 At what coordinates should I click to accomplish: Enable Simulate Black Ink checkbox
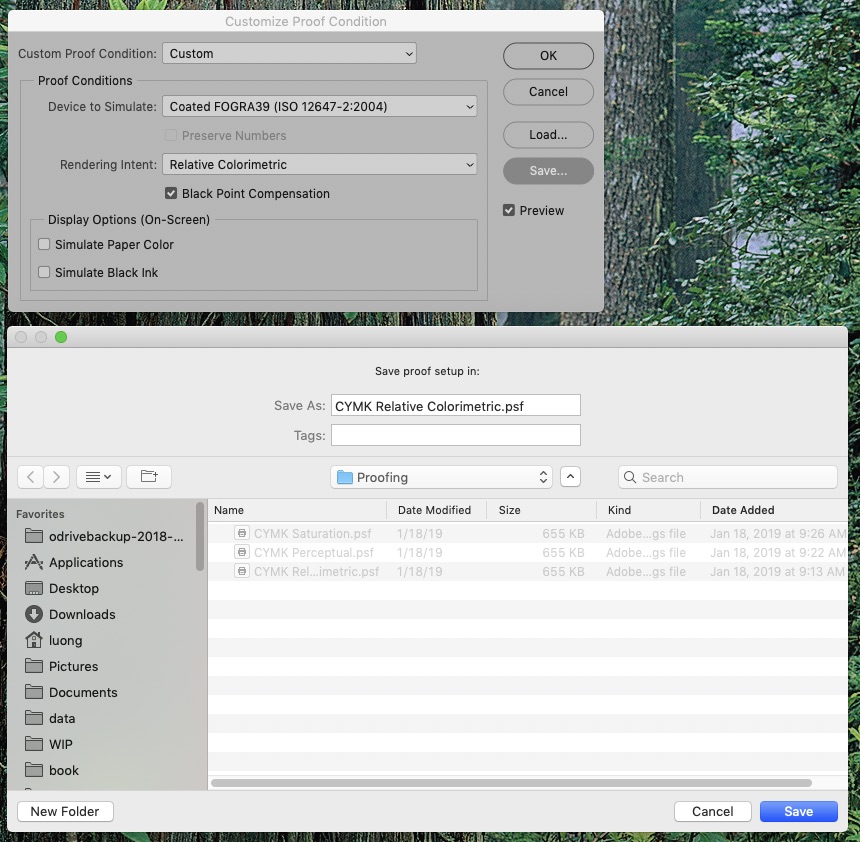pos(44,272)
